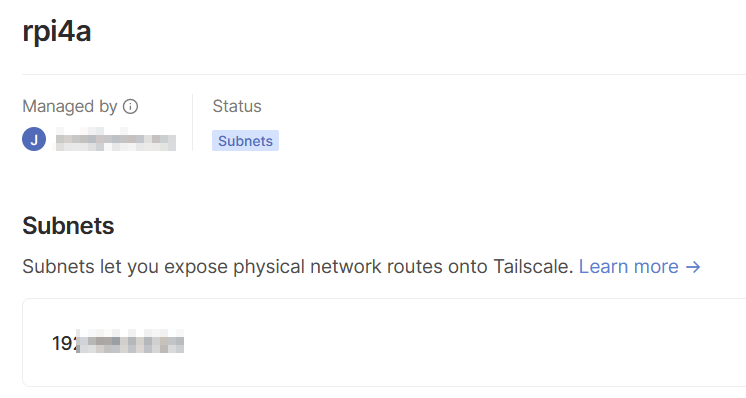
Task: Click the Status label
Action: coord(237,106)
